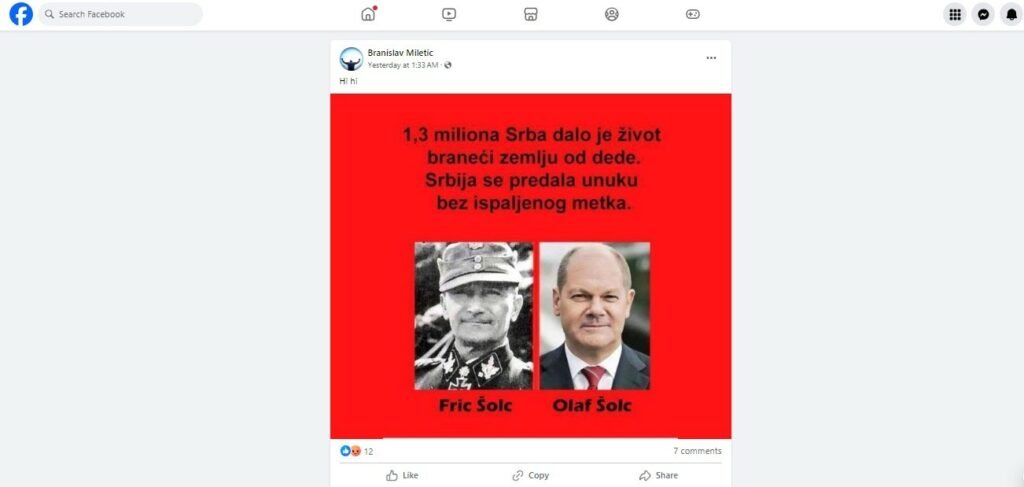Screen dimensions: 1024x487
Task: Click the Search Facebook field
Action: [x=120, y=14]
